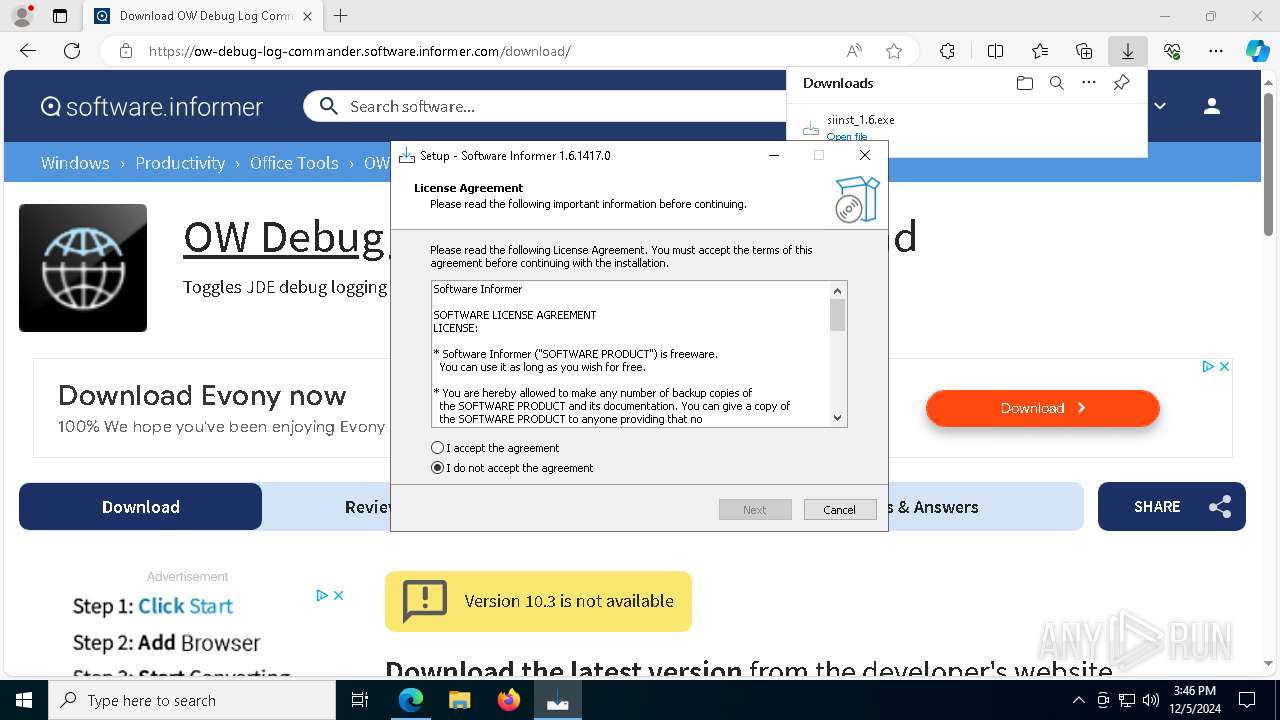This screenshot has width=1280, height=720.
Task: Click the Edge profile avatar icon
Action: tap(22, 16)
